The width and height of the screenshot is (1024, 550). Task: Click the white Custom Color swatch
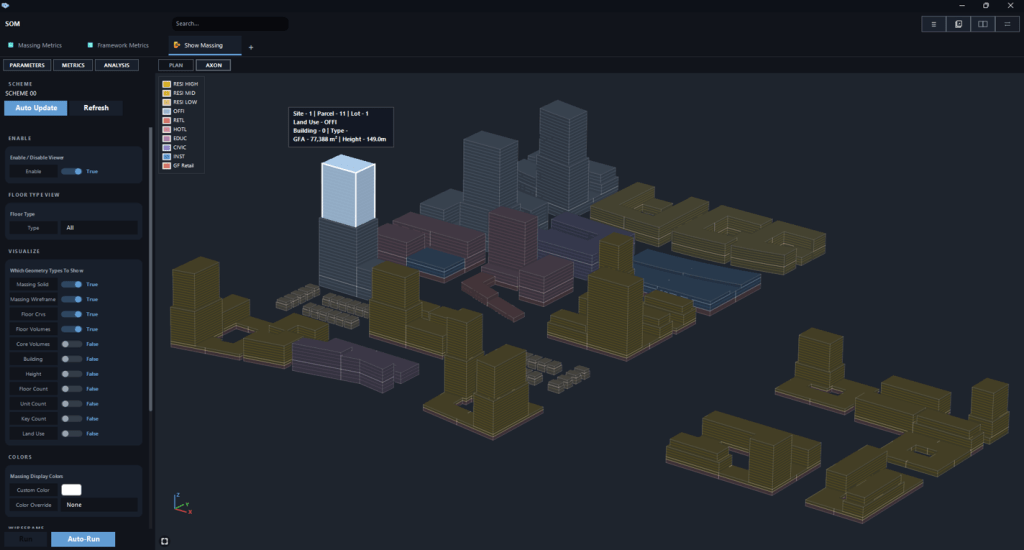click(x=71, y=490)
